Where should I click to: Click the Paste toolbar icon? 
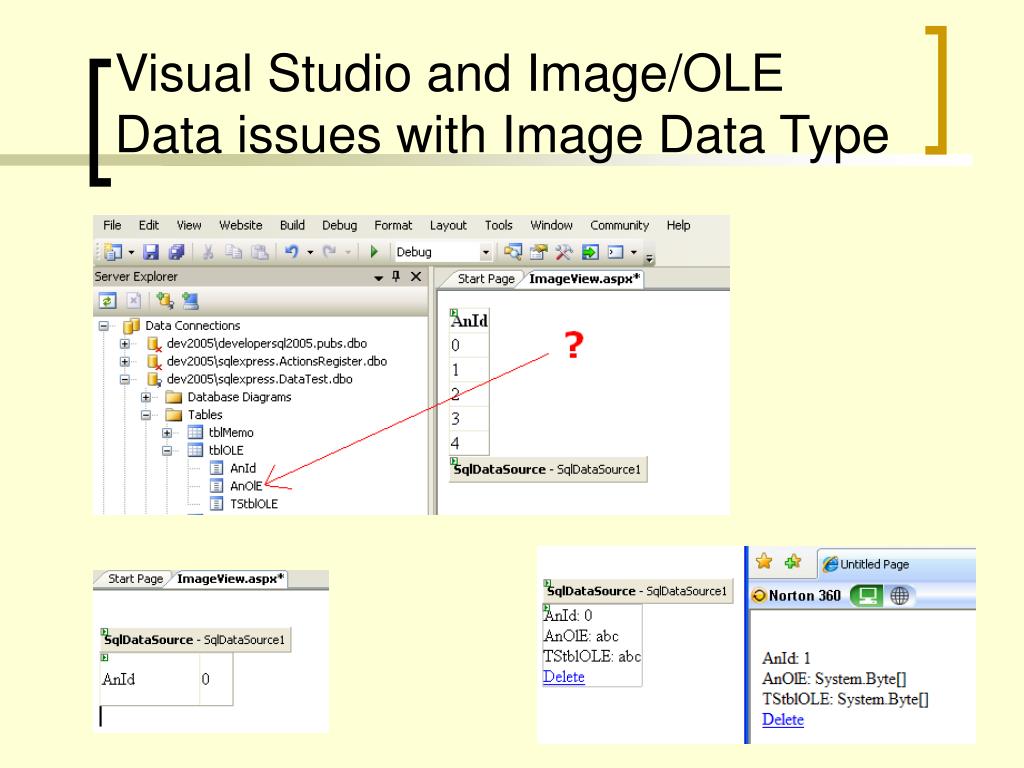click(x=260, y=252)
